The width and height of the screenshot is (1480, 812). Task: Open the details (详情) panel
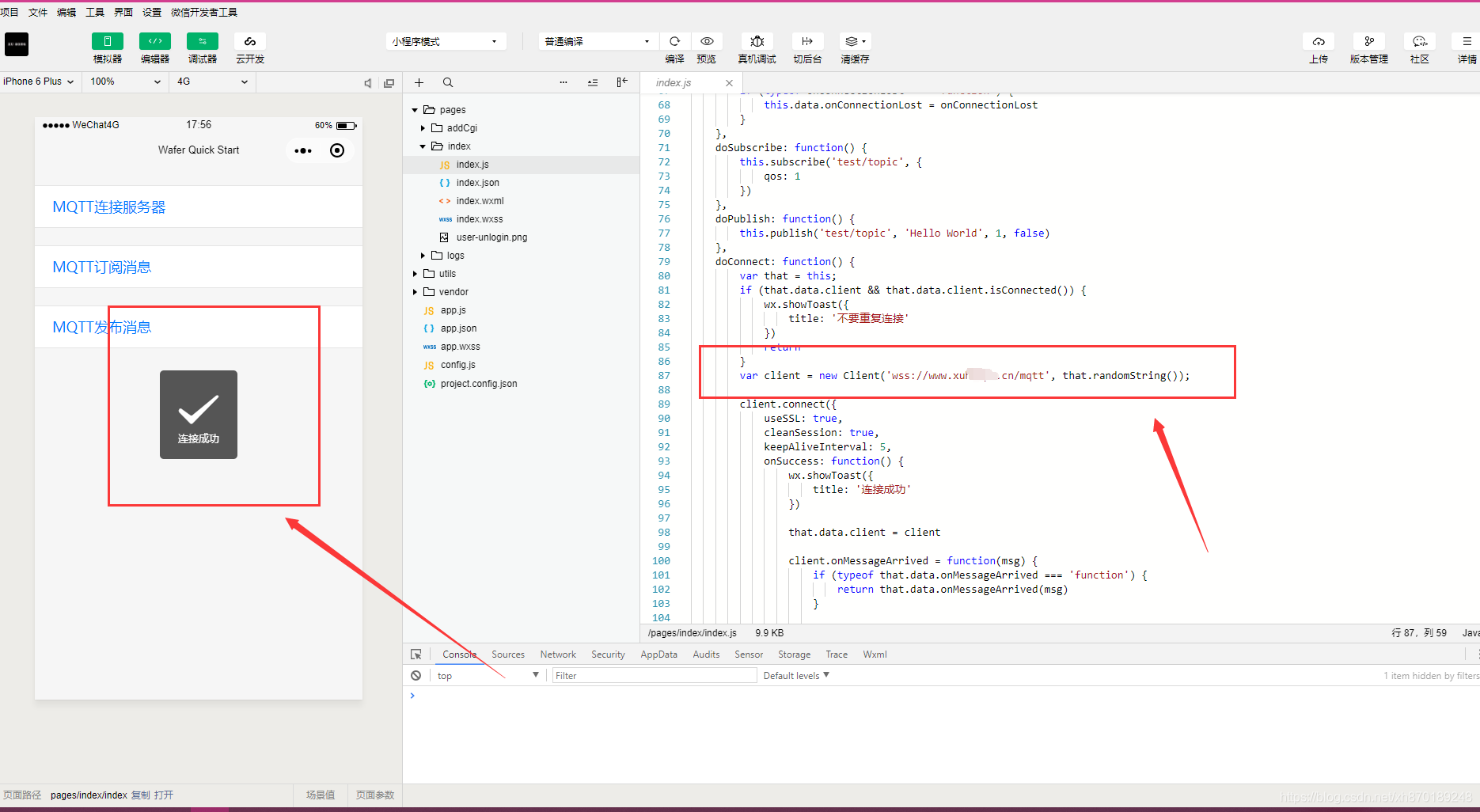tap(1467, 41)
